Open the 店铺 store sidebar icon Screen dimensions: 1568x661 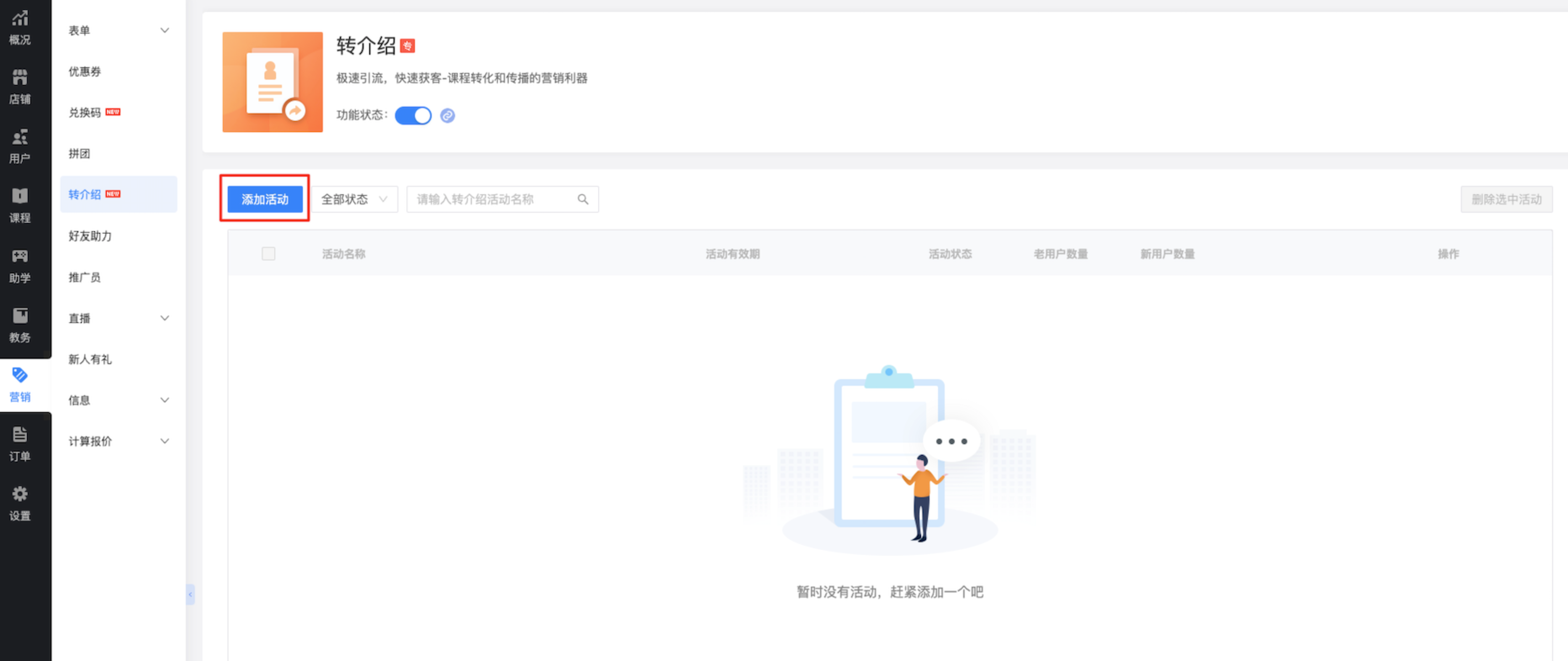[x=20, y=87]
